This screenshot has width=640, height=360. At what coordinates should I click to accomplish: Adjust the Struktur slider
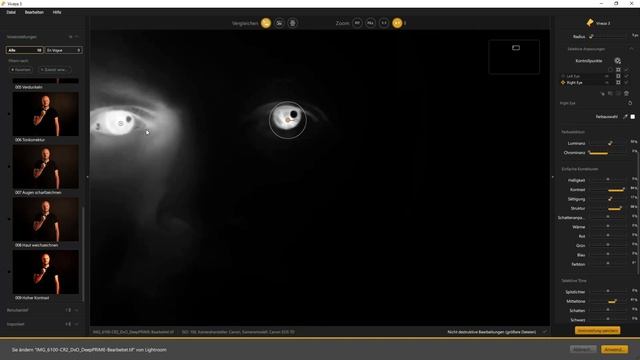click(x=607, y=209)
